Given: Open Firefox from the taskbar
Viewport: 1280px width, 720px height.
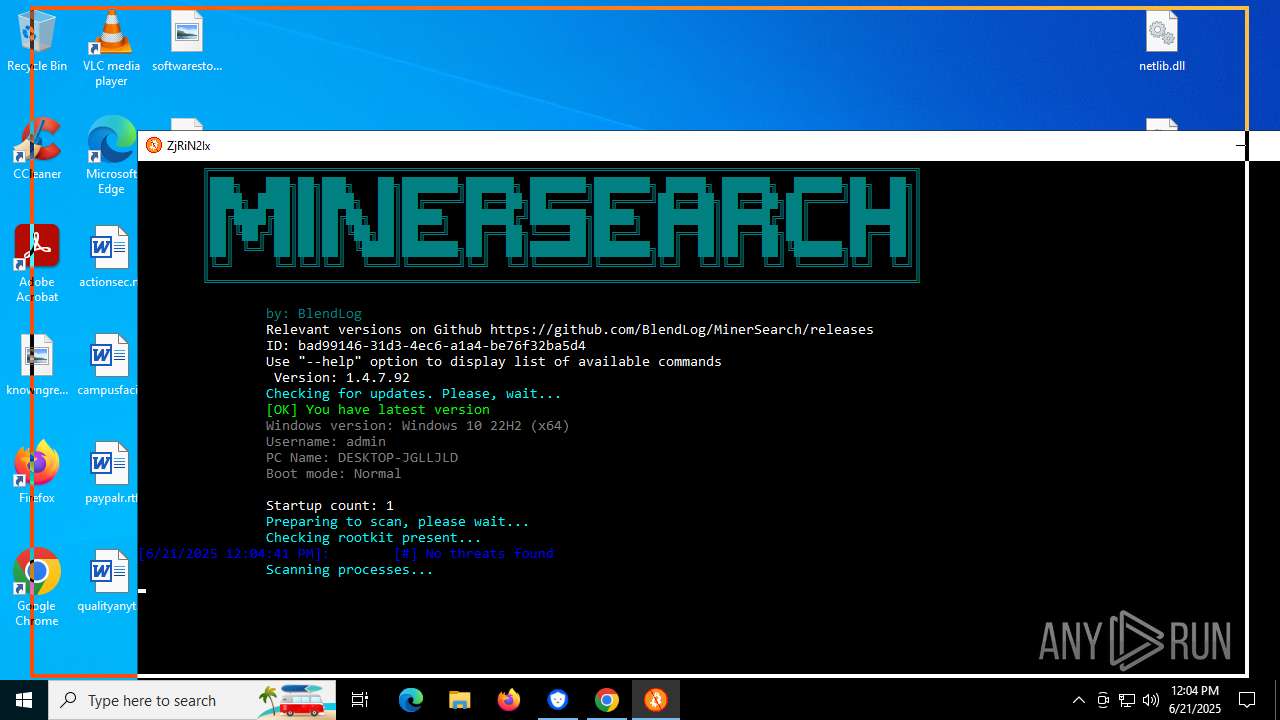Looking at the screenshot, I should point(508,700).
